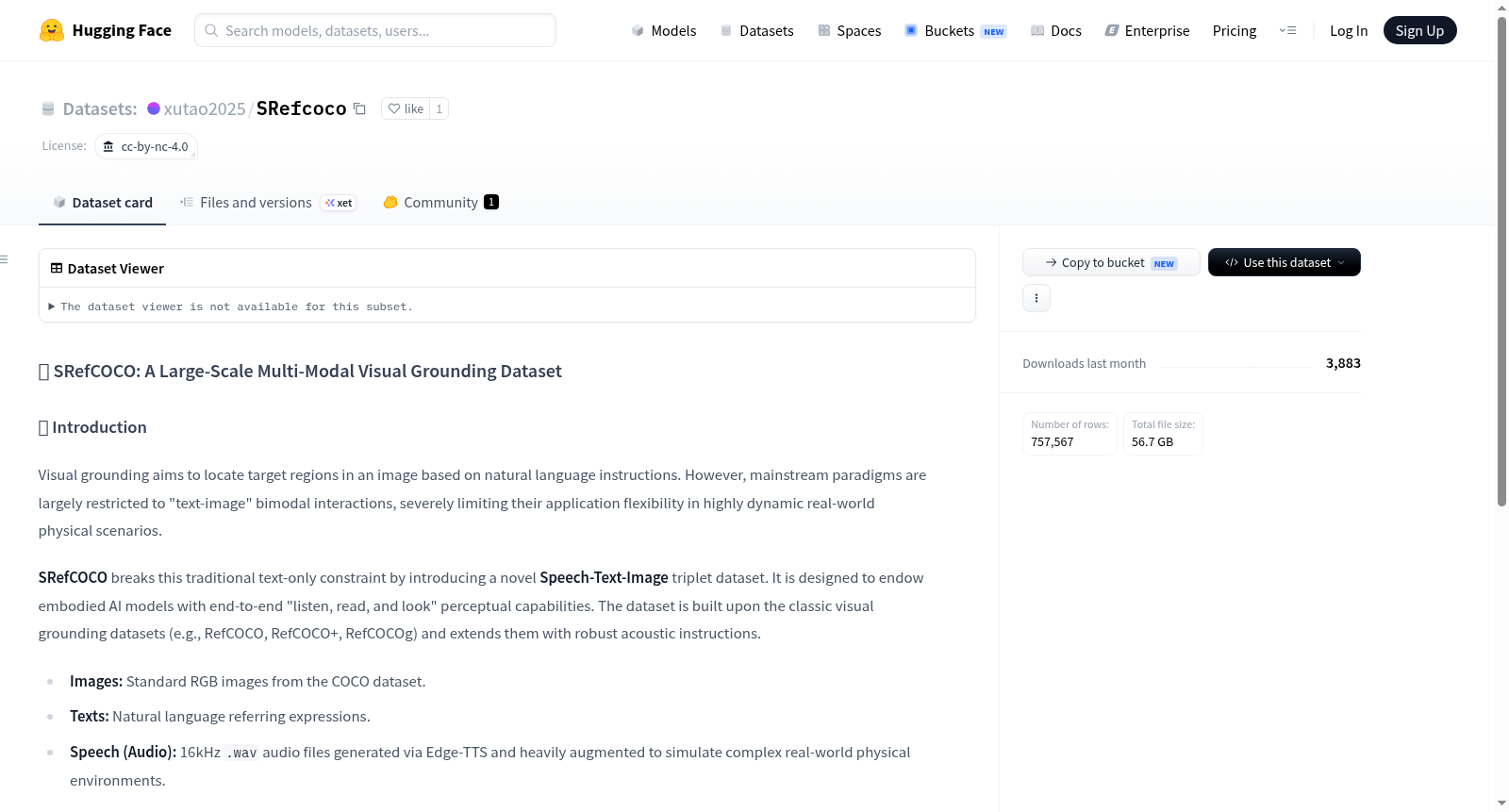Open the Models page

tap(664, 30)
